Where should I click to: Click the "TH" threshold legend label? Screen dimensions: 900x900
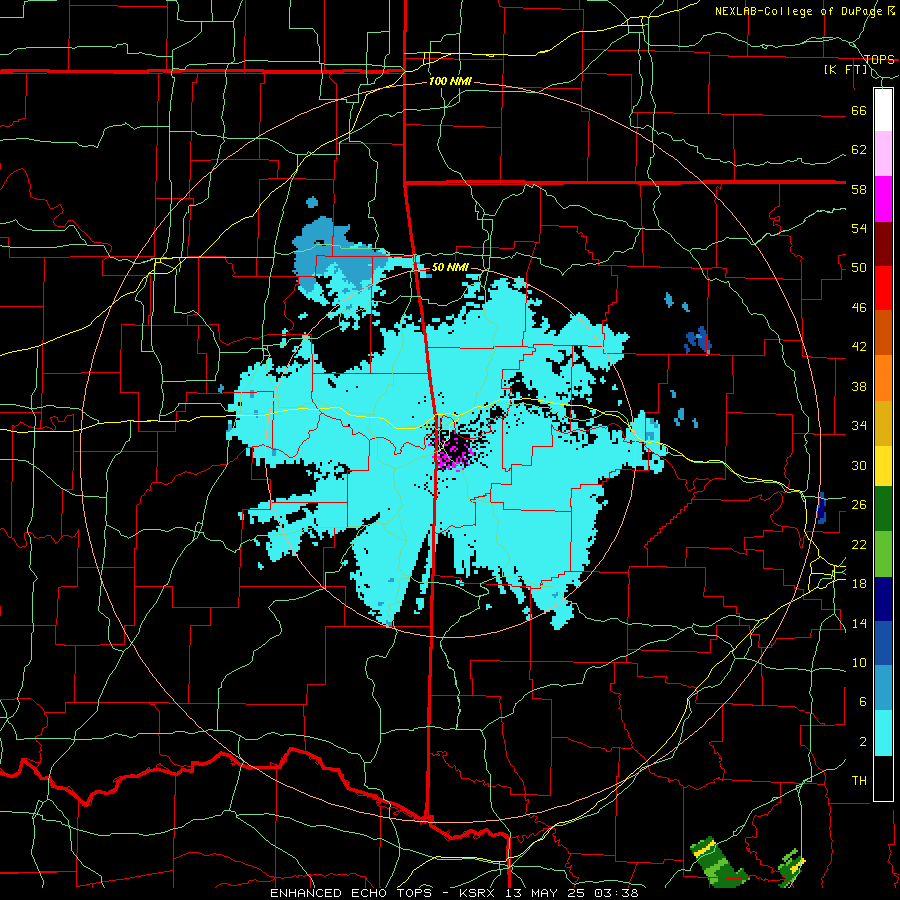[x=859, y=781]
